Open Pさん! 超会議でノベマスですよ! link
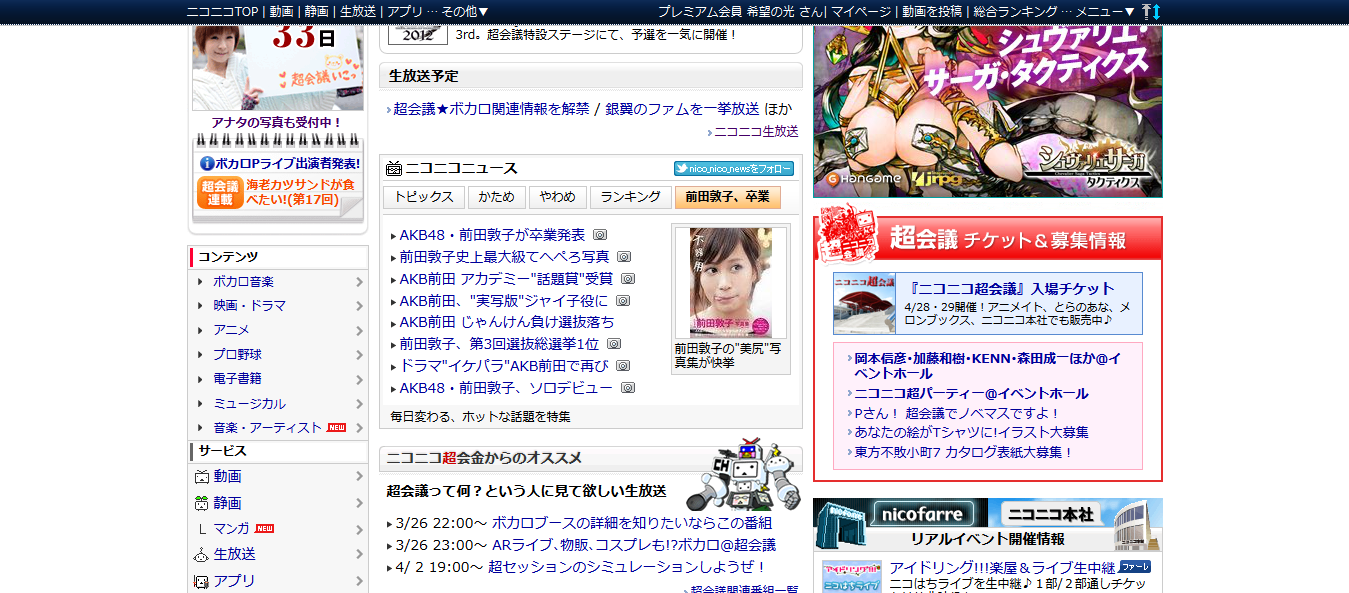1349x593 pixels. 956,413
